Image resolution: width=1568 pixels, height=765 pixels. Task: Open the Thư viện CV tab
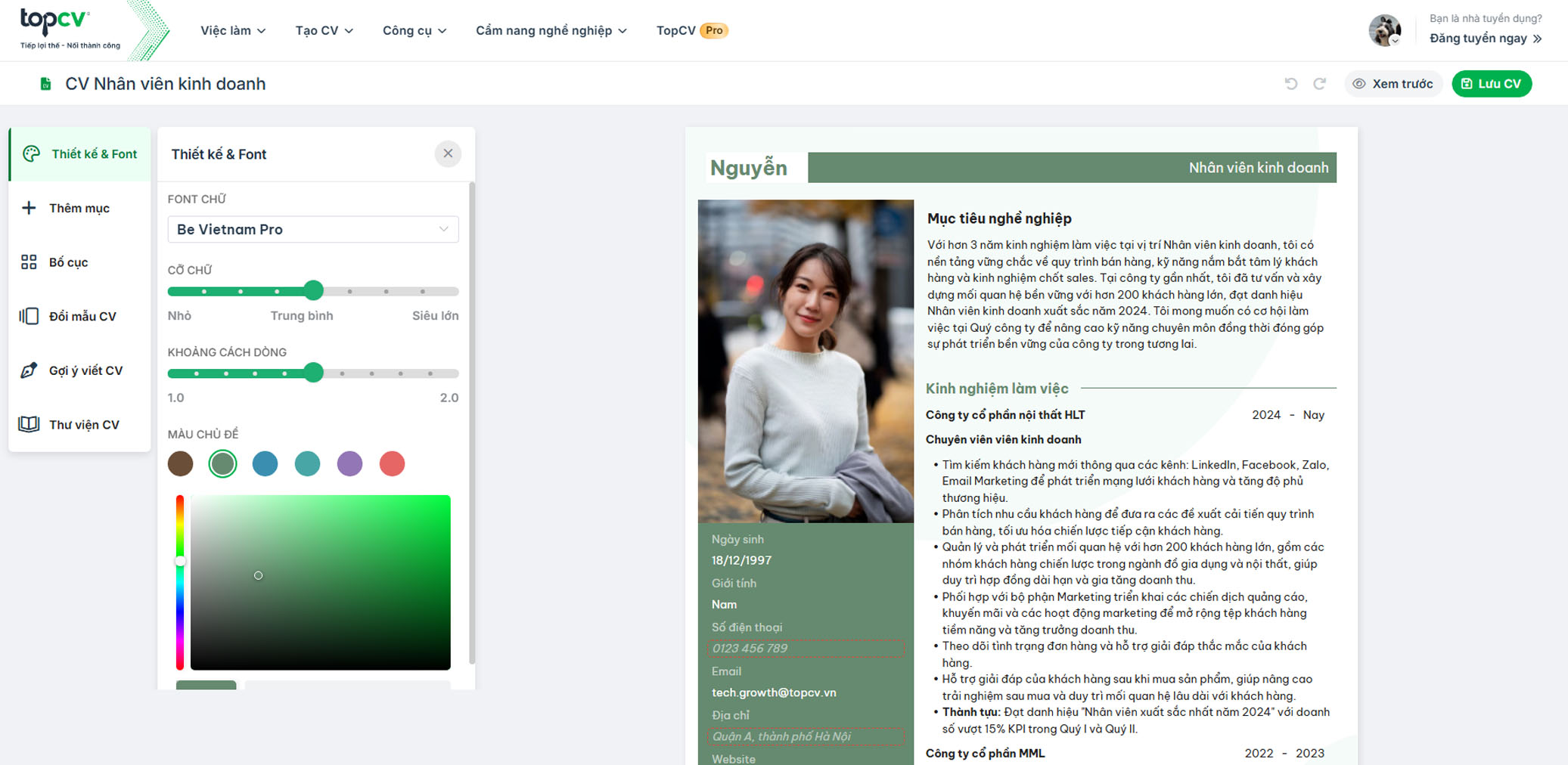tap(80, 424)
